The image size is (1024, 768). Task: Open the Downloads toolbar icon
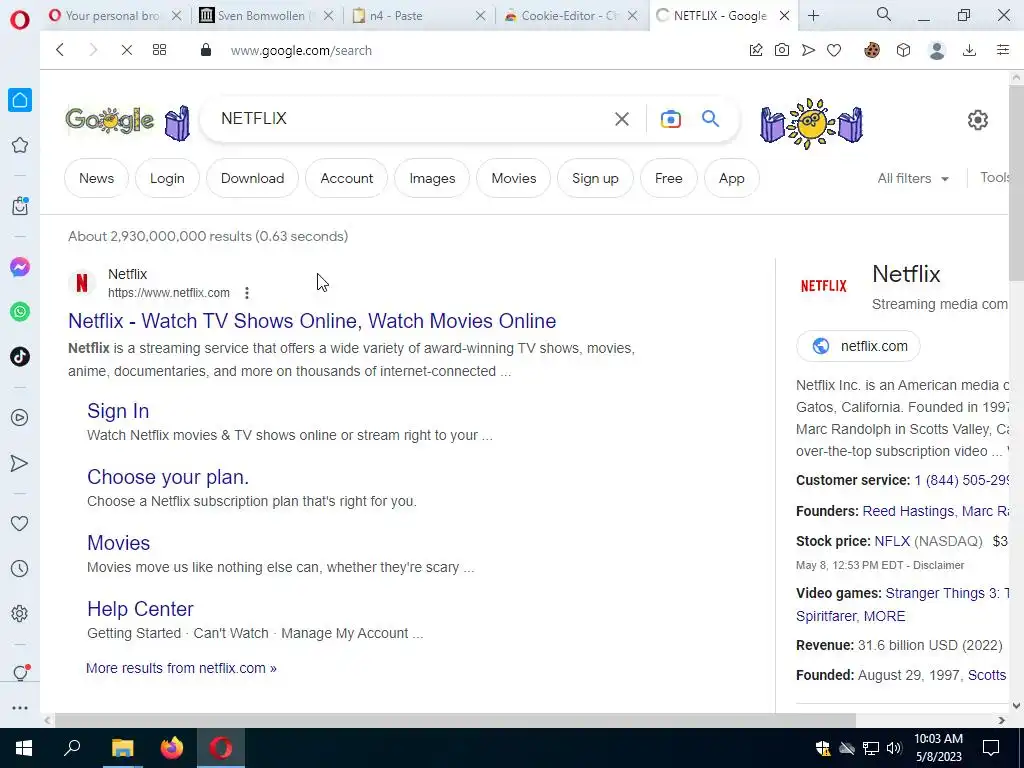point(970,50)
